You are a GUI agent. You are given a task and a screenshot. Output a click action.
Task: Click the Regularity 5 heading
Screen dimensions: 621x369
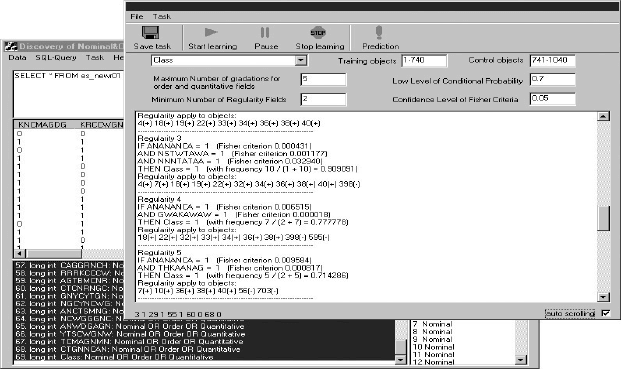pyautogui.click(x=159, y=253)
